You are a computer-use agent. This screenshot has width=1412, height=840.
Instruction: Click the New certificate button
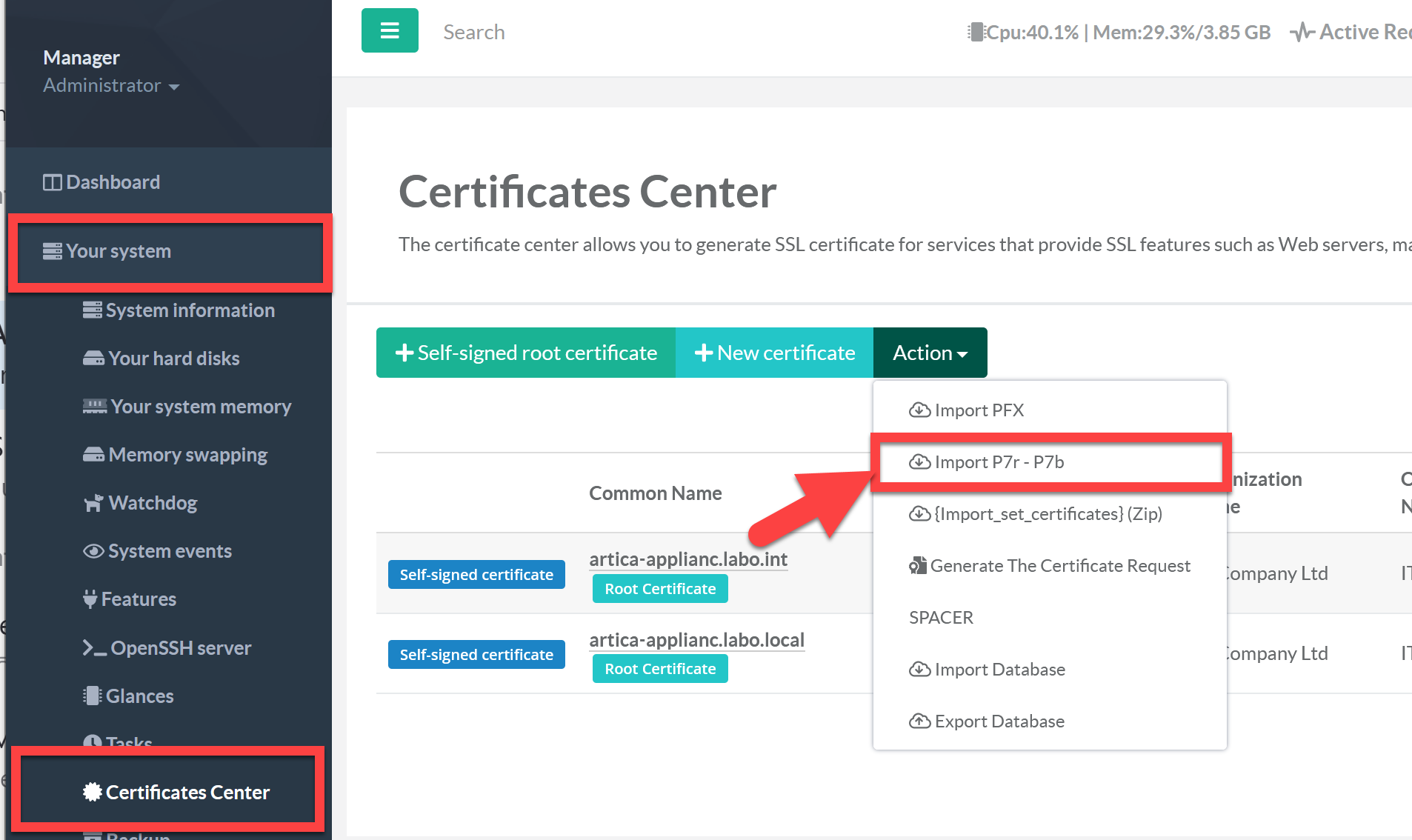point(774,353)
